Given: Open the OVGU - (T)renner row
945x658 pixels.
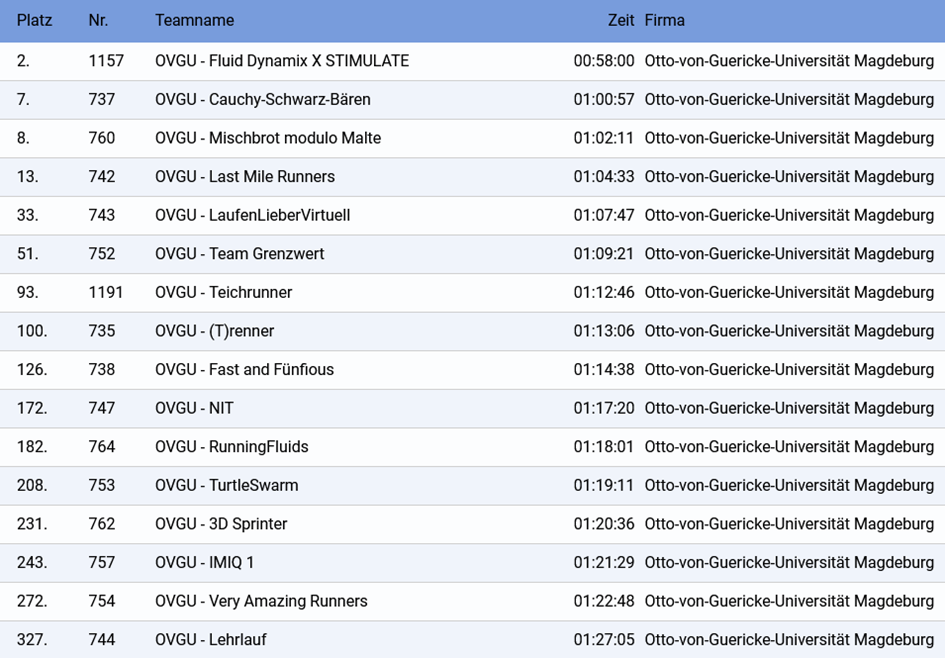Looking at the screenshot, I should [472, 331].
